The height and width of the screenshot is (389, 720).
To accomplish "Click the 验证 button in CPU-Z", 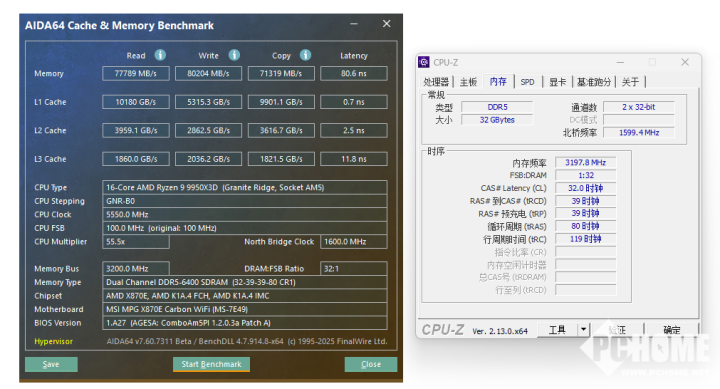I will 617,330.
